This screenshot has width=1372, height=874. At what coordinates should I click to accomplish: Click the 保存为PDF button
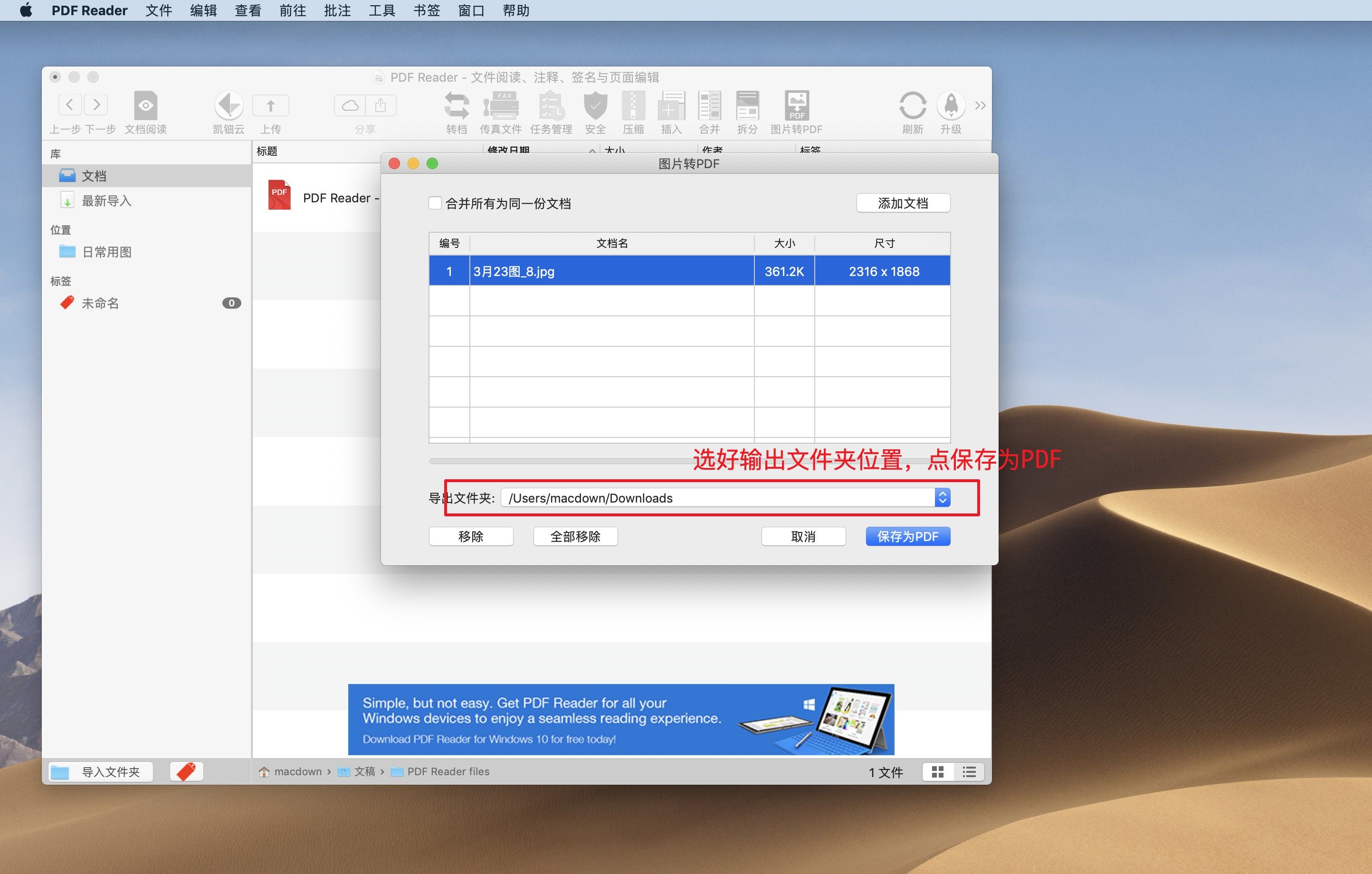[908, 536]
